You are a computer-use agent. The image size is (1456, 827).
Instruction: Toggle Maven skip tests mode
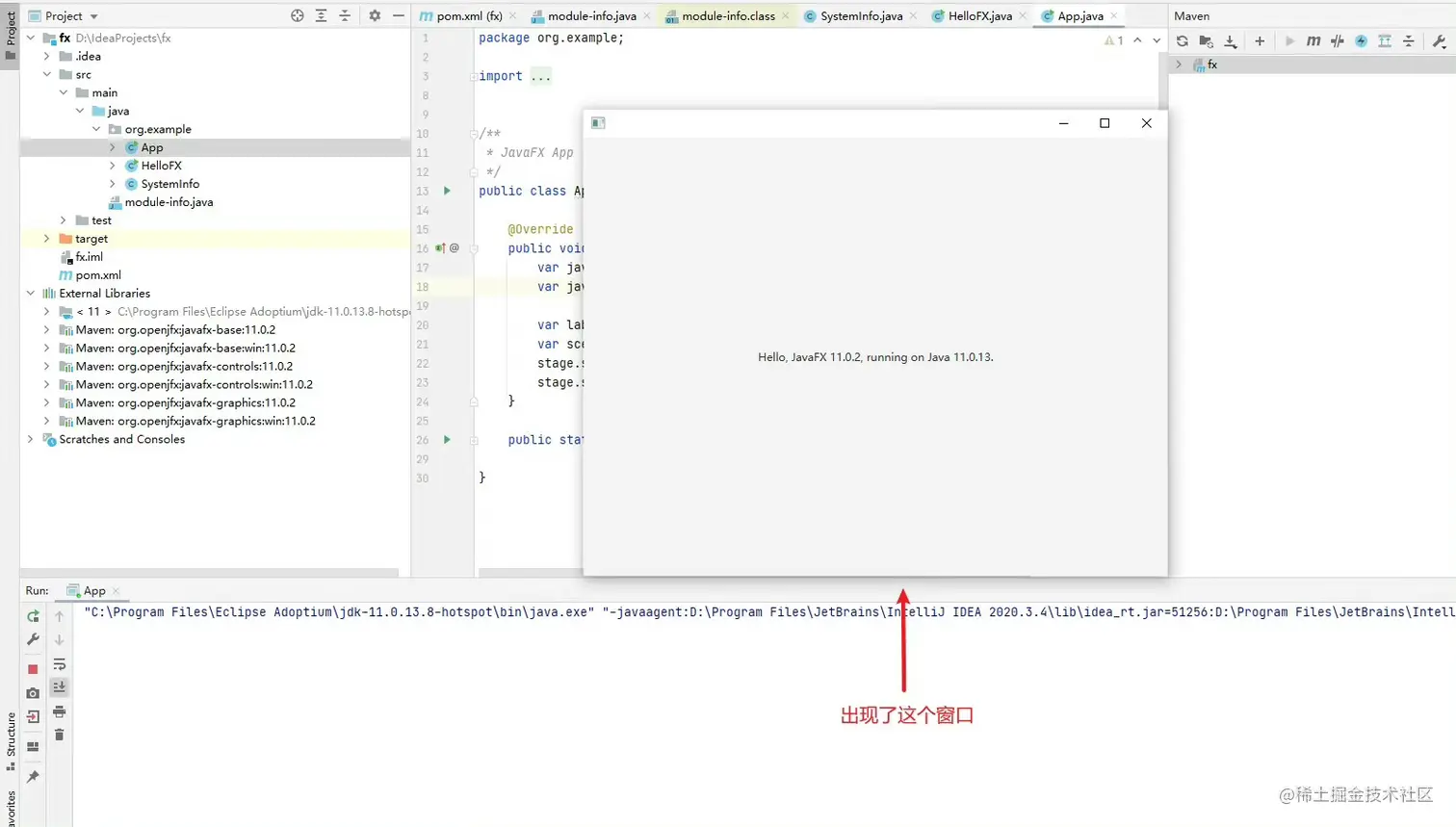coord(1361,41)
